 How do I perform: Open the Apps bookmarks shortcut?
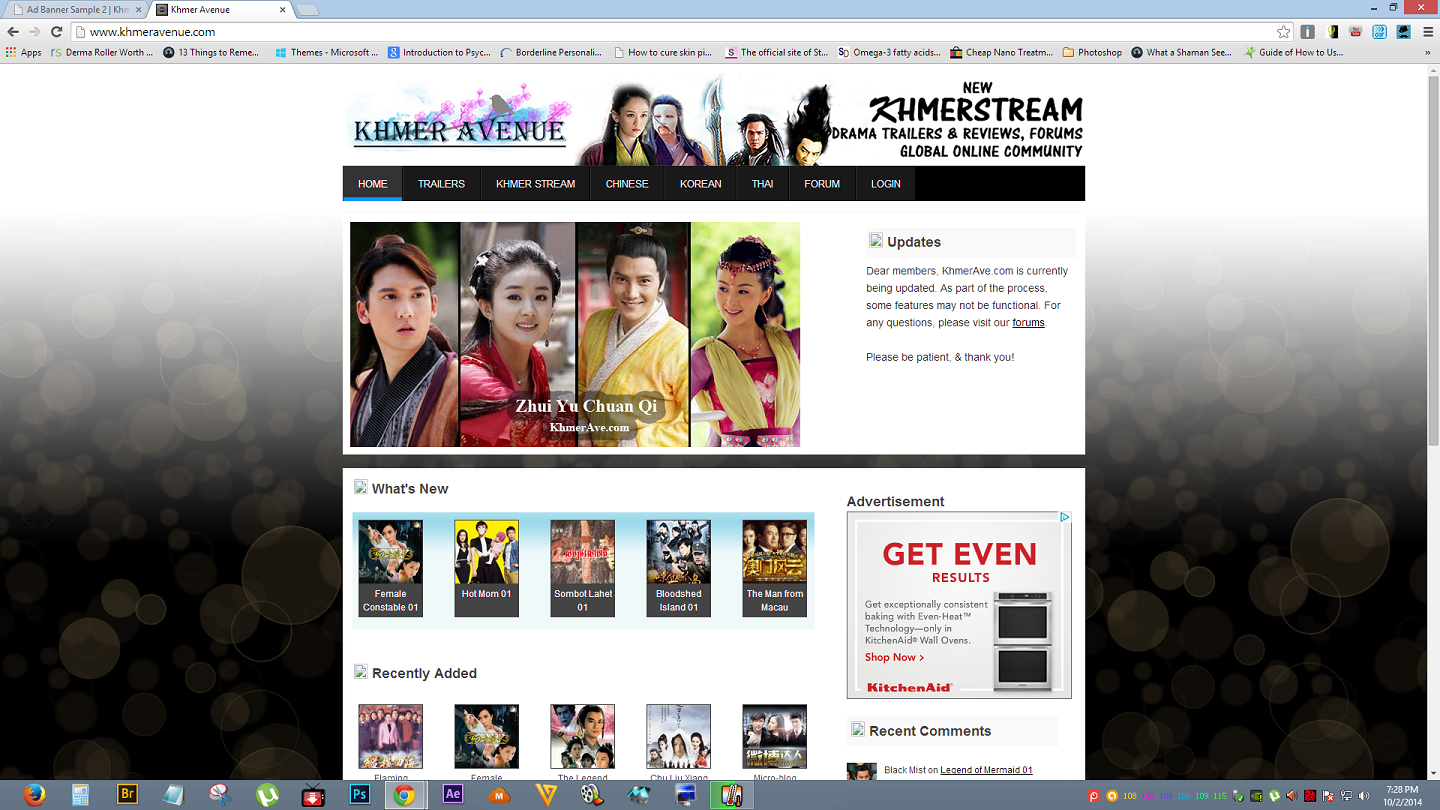tap(23, 52)
